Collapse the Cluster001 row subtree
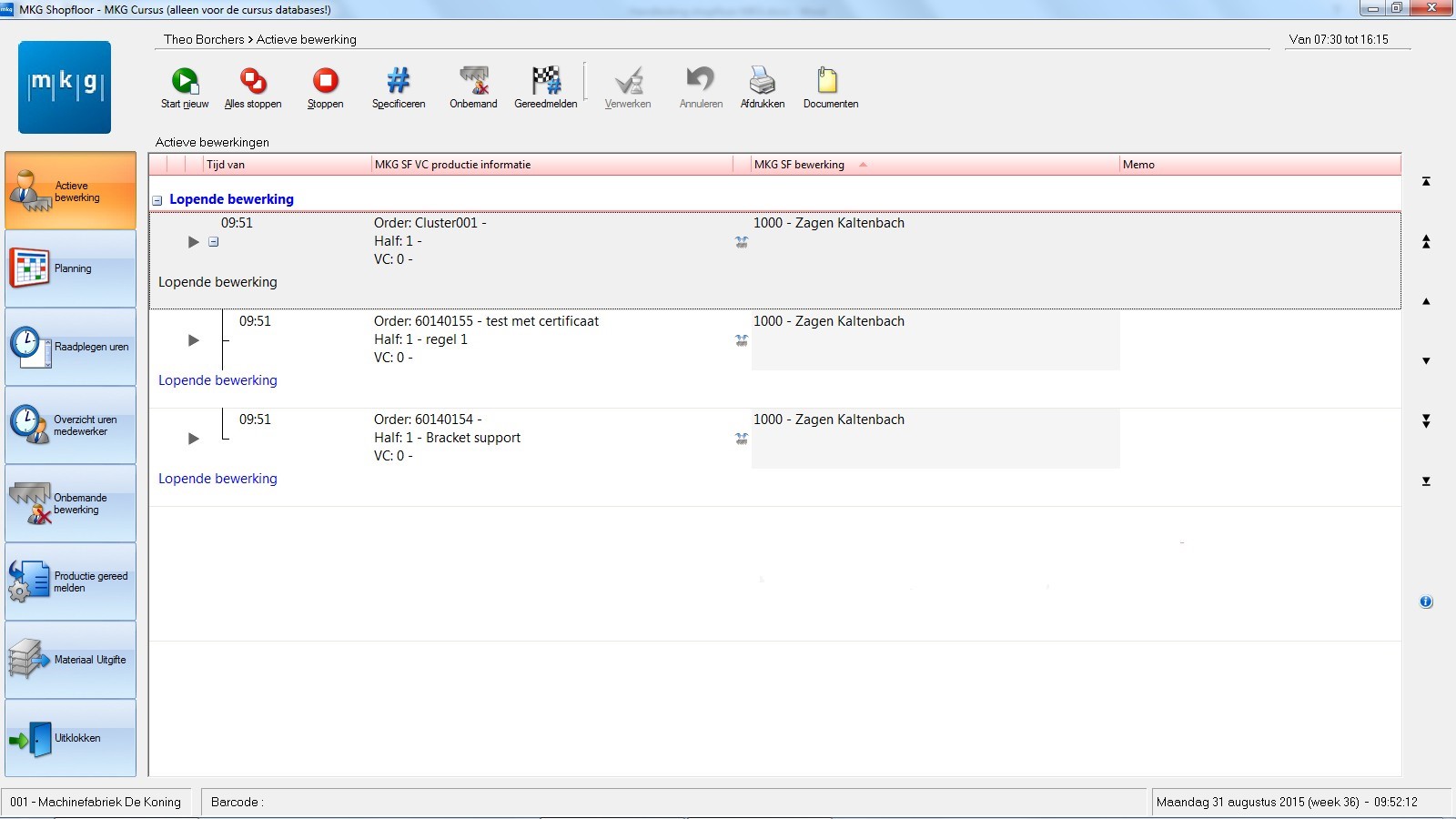This screenshot has height=819, width=1456. click(213, 242)
